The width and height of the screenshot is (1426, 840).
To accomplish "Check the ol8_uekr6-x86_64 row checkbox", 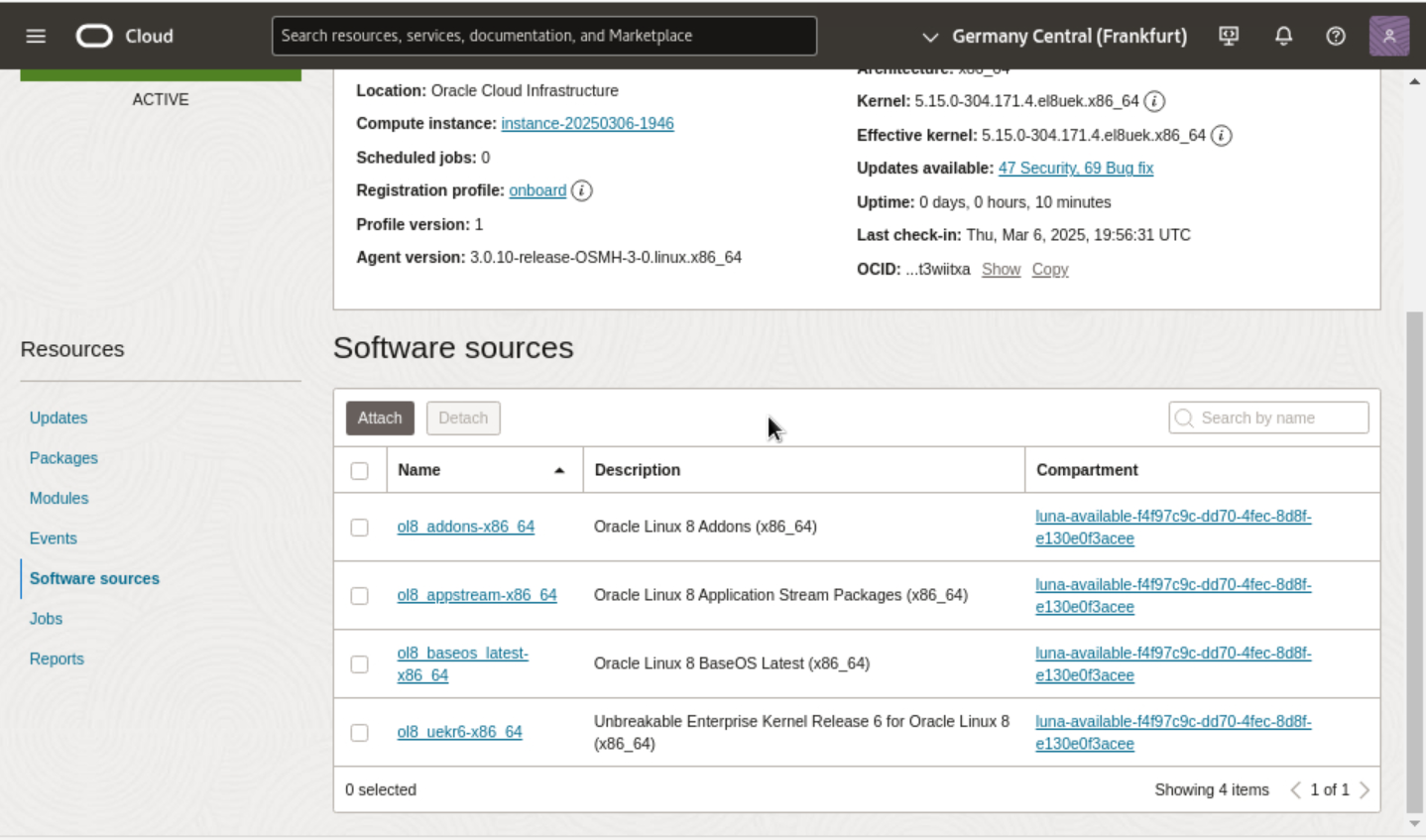I will pos(359,733).
